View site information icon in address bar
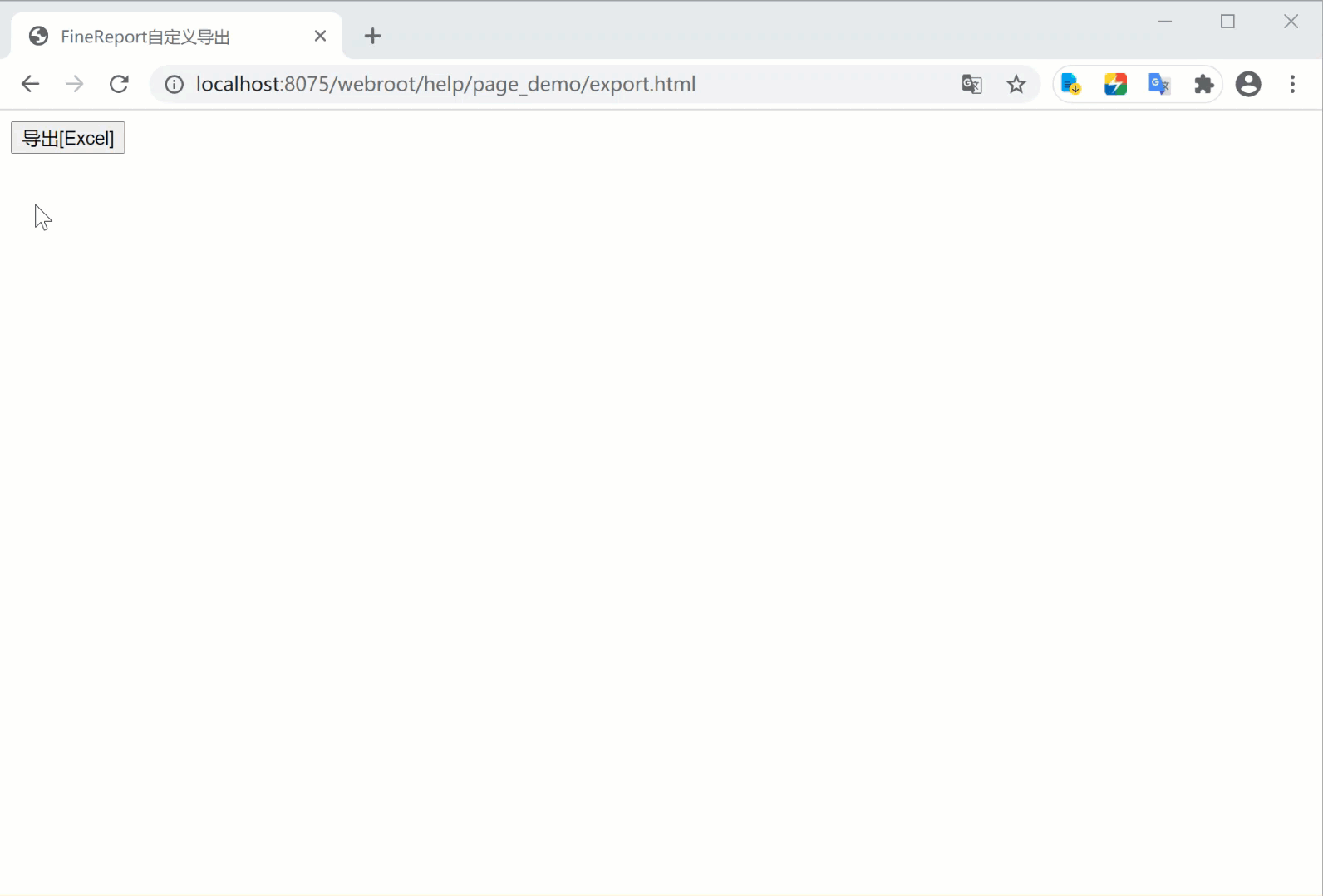 174,84
